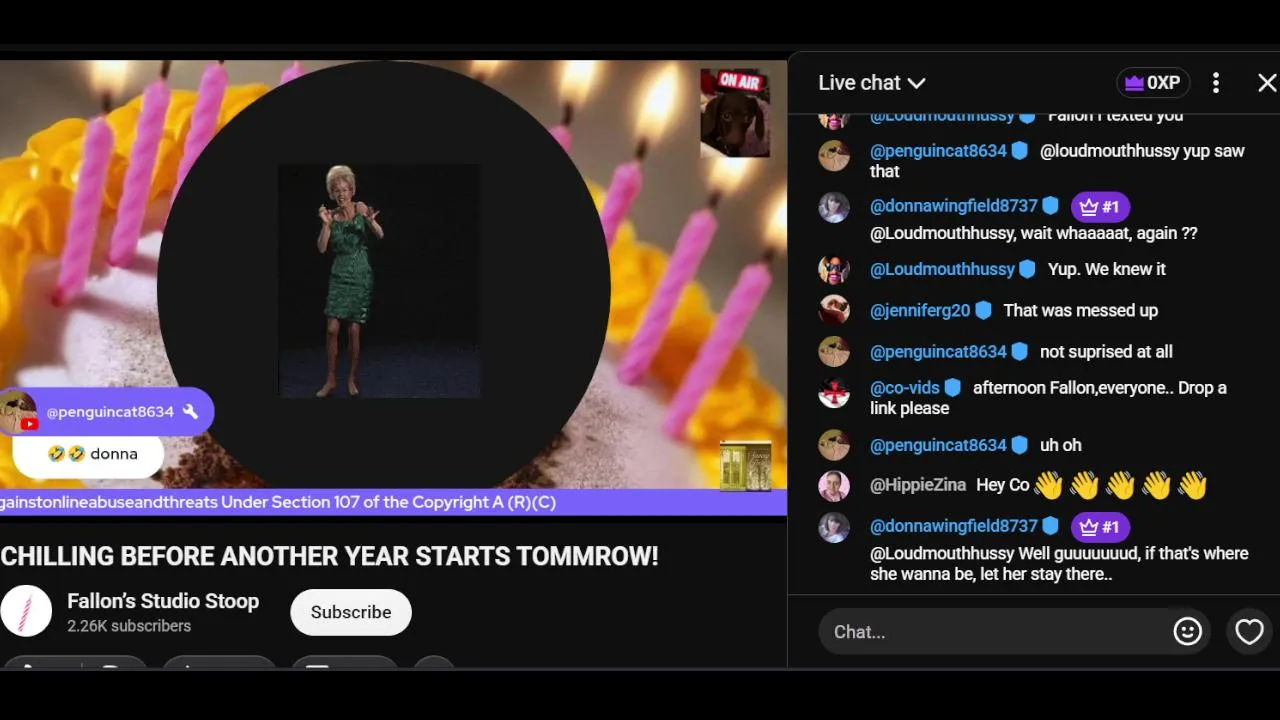
Task: Open @donnawingfield8737 name on 'Well guuuuuuud' message
Action: (x=954, y=526)
